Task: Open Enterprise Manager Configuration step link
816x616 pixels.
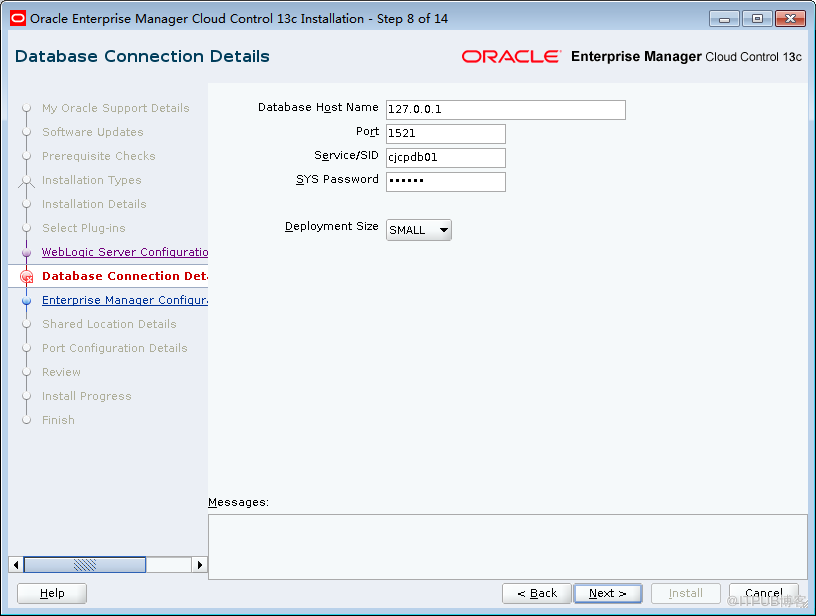Action: 125,300
